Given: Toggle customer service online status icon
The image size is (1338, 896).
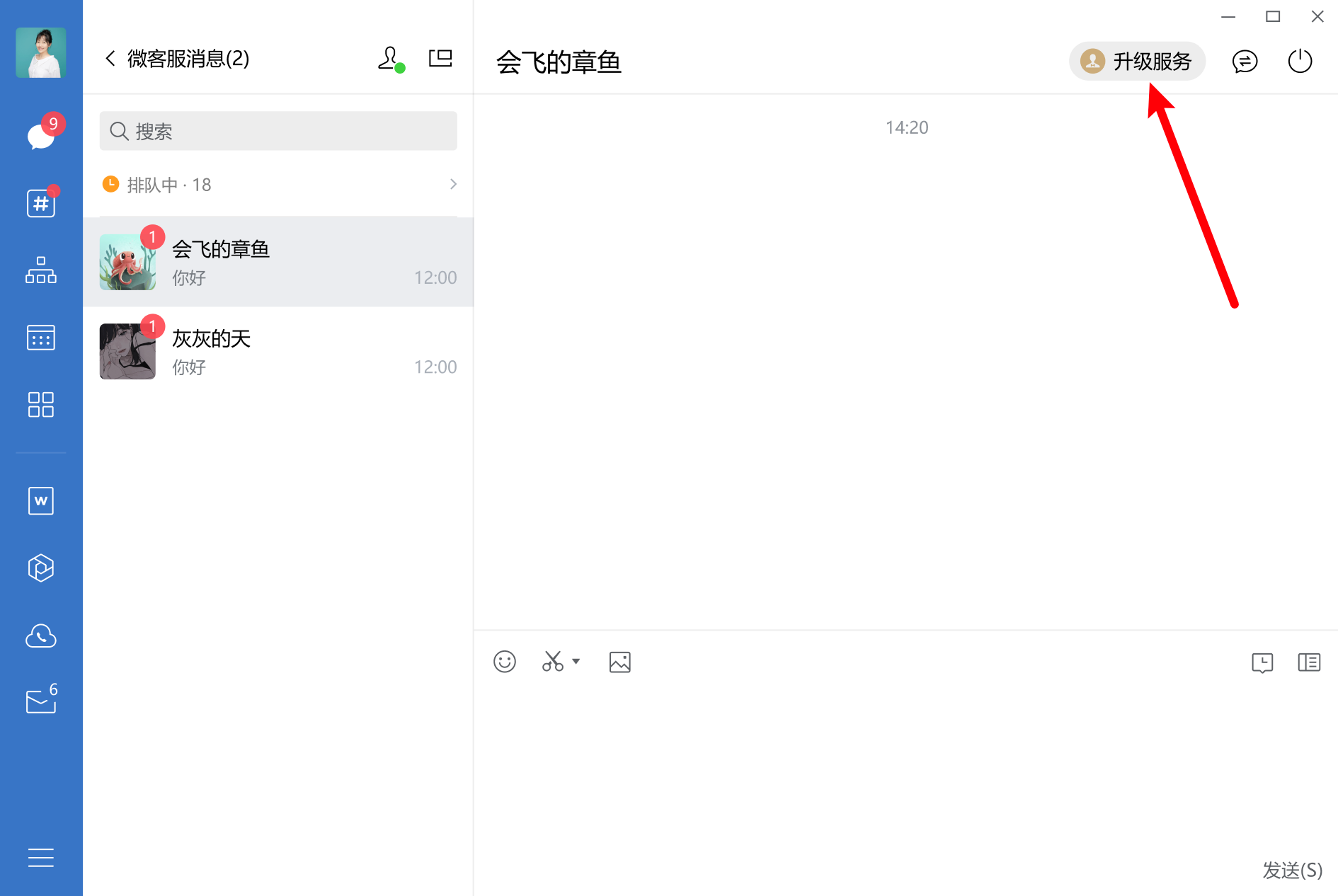Looking at the screenshot, I should click(x=390, y=59).
